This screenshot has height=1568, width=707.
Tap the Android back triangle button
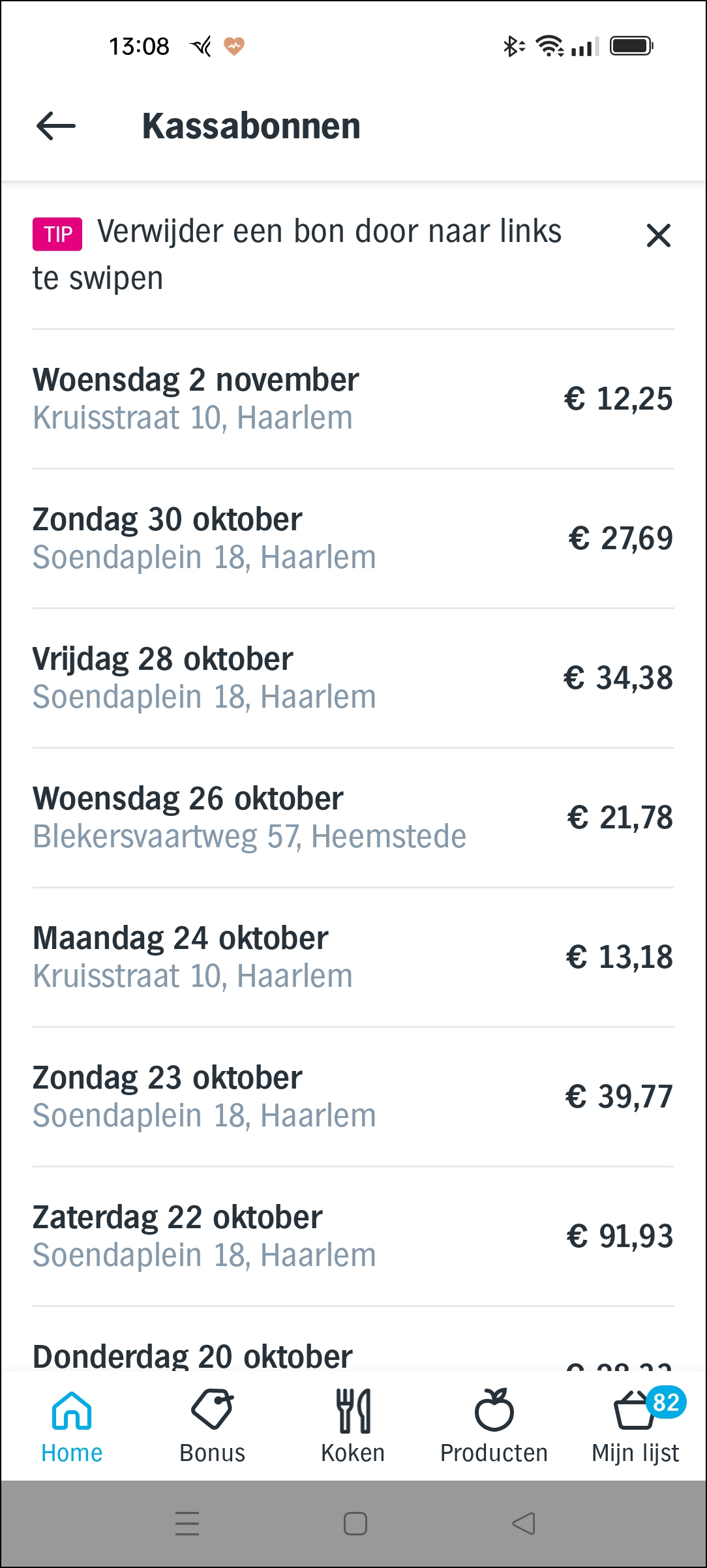click(524, 1524)
